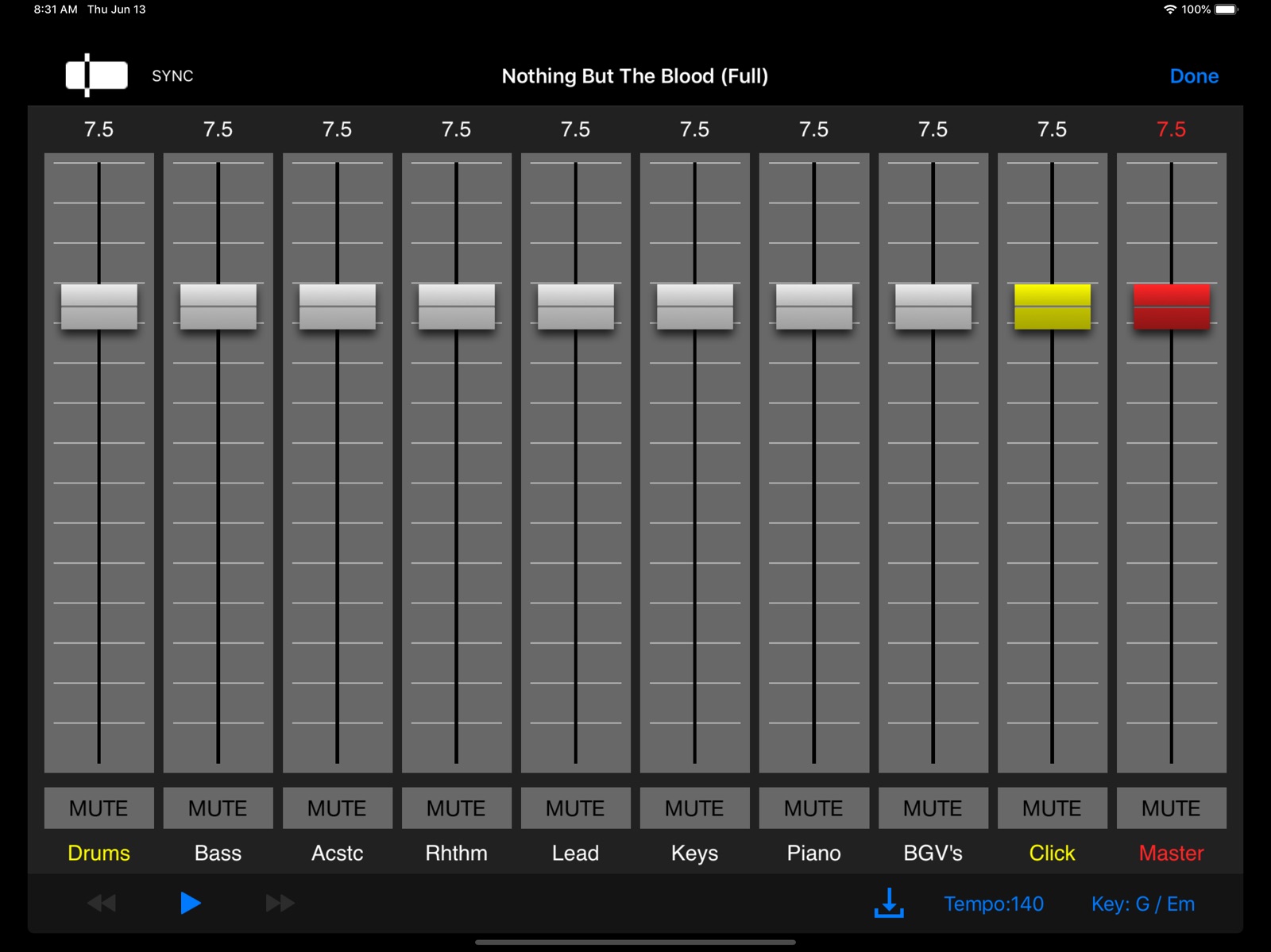Viewport: 1271px width, 952px height.
Task: Select the Drums channel label
Action: click(x=99, y=853)
